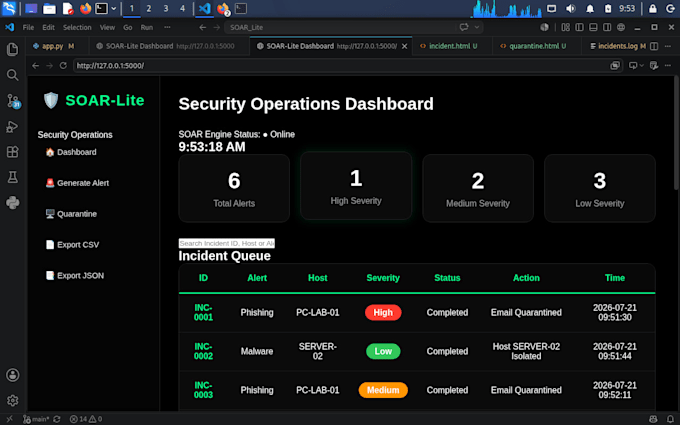This screenshot has width=680, height=425.
Task: Open problems showing 14 errors 0 warnings
Action: click(x=86, y=419)
